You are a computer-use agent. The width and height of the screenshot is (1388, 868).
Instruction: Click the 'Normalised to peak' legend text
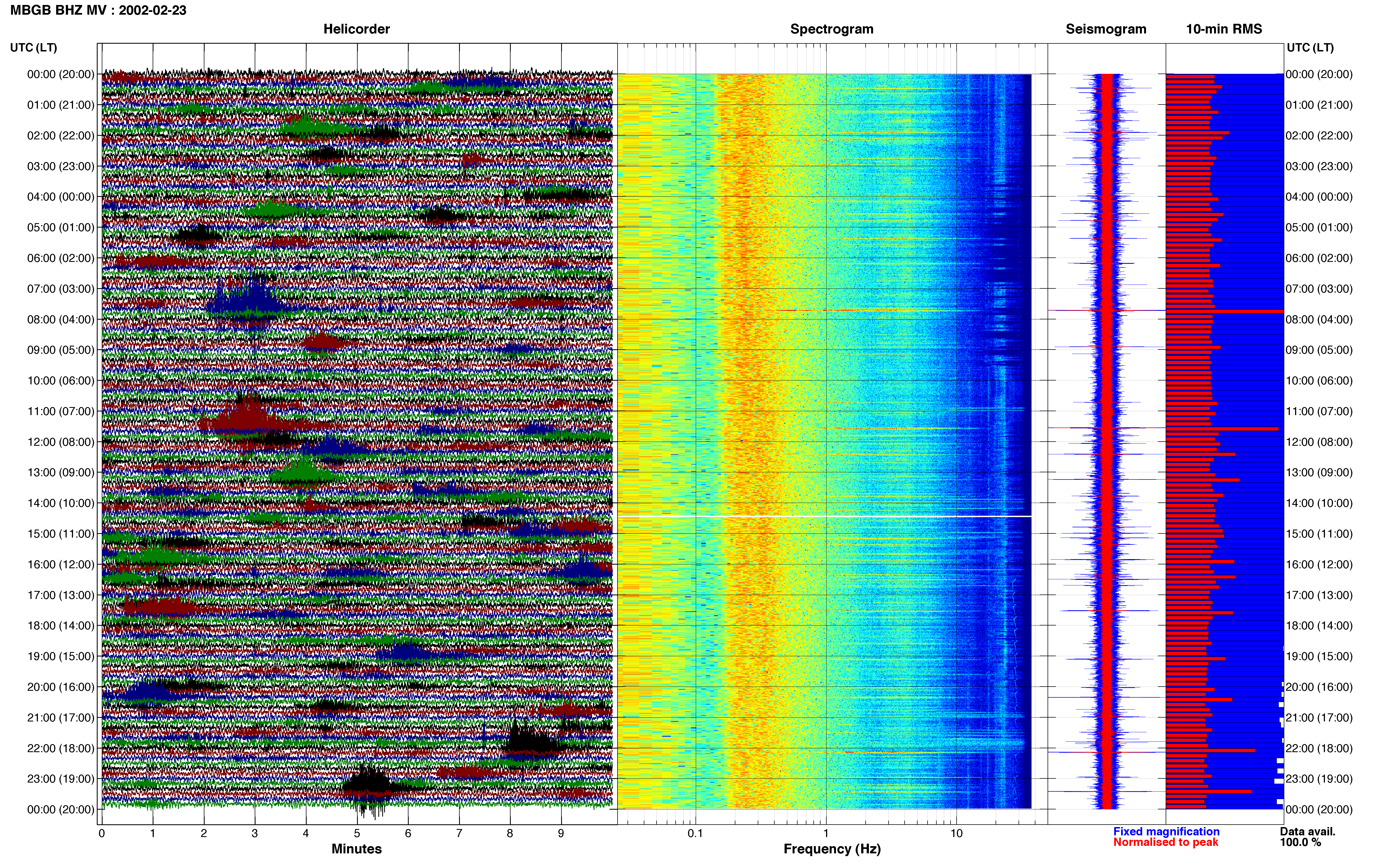pyautogui.click(x=1166, y=842)
